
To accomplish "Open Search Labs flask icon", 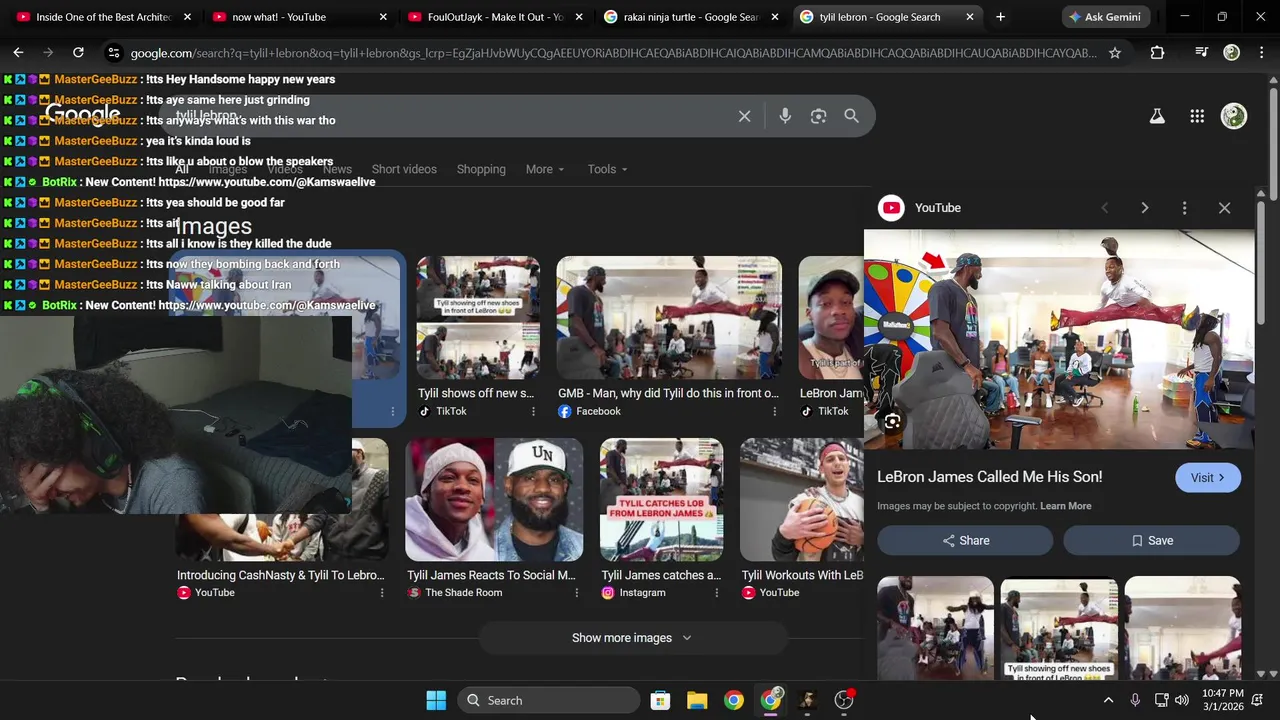I will pos(1157,116).
